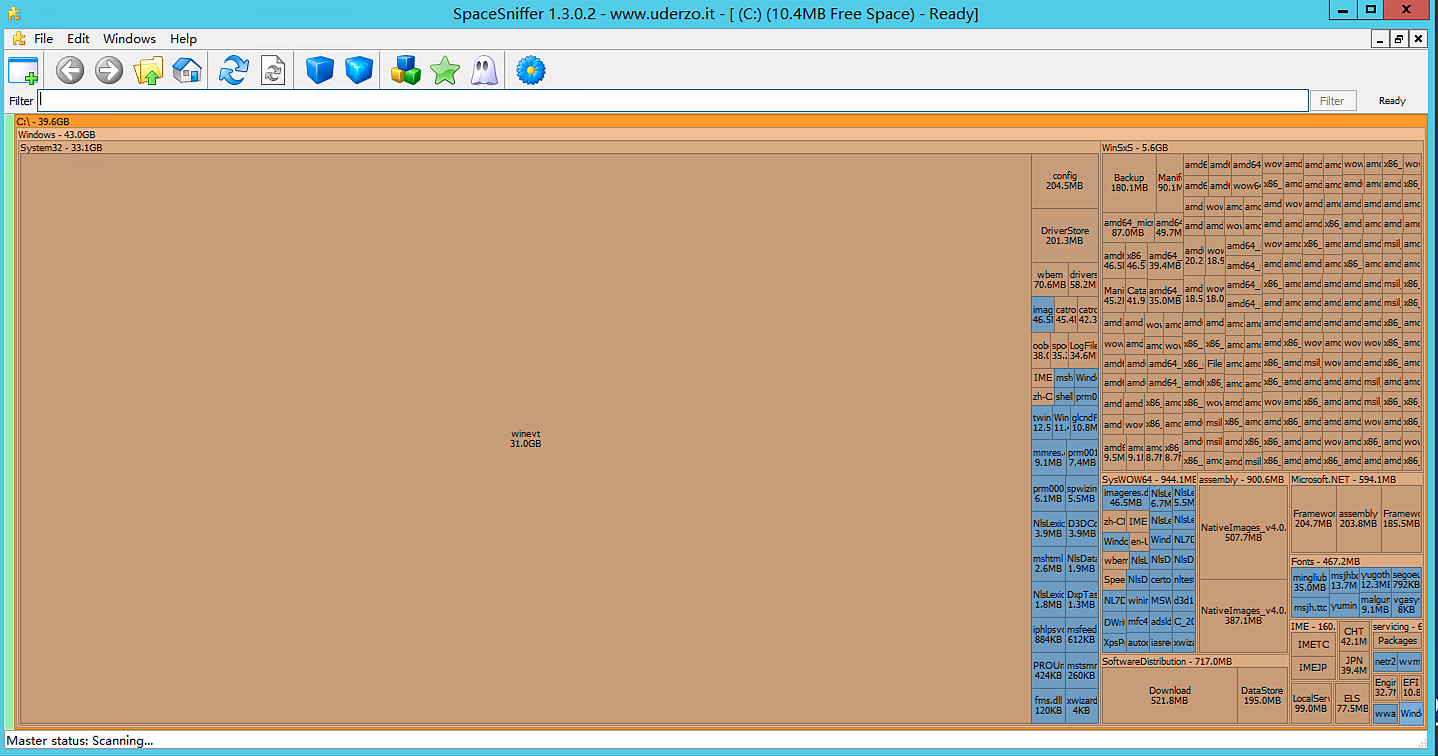
Task: Start a rescan with blue arrows icon
Action: click(233, 71)
